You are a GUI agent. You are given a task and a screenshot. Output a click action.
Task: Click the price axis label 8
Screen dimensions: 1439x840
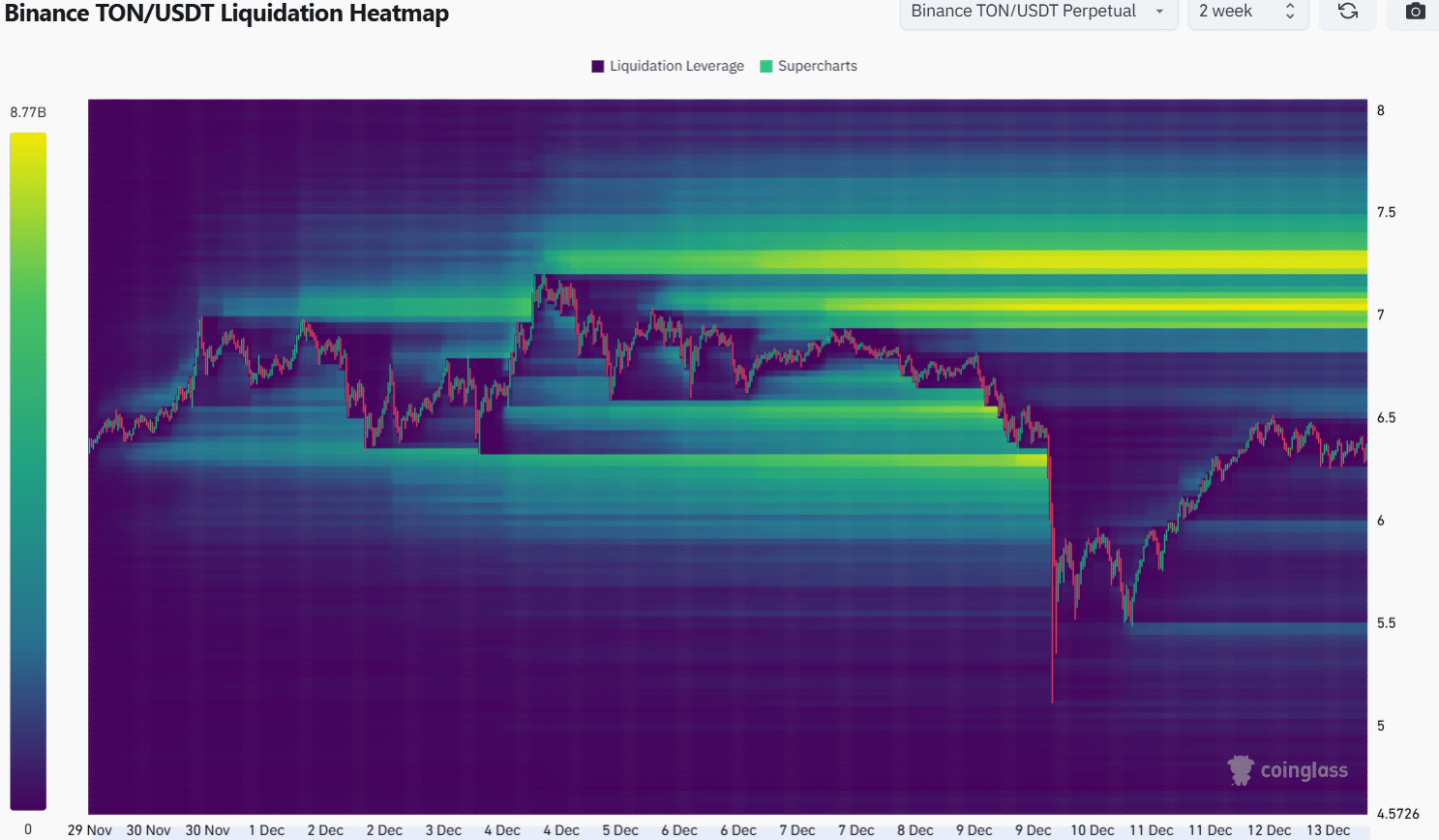(x=1381, y=110)
